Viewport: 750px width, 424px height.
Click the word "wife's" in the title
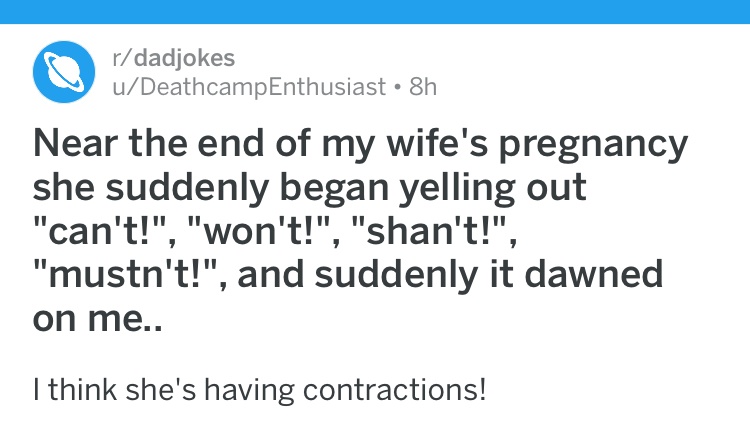[x=437, y=143]
